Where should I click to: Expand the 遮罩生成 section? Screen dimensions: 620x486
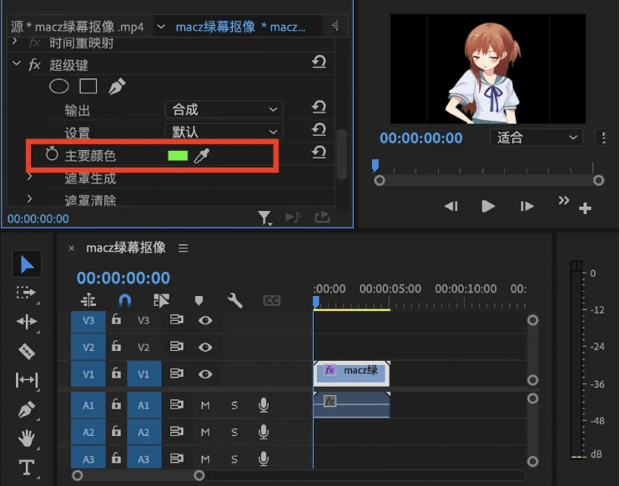pyautogui.click(x=30, y=177)
